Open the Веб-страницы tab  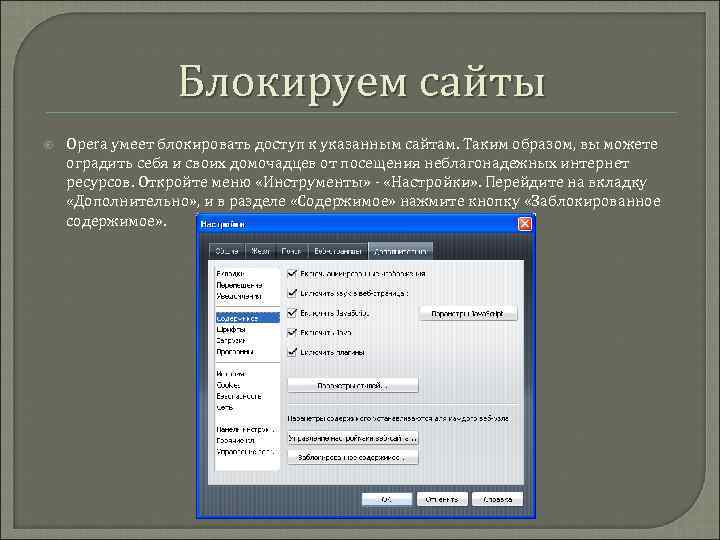point(338,252)
